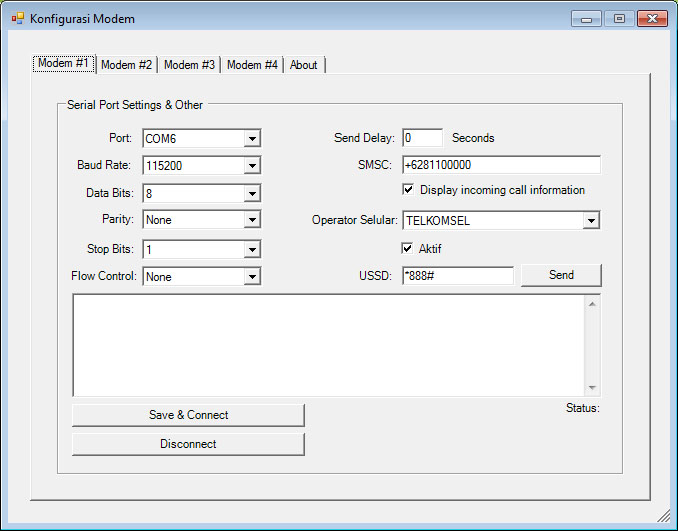Expand the Baud Rate dropdown

pyautogui.click(x=252, y=165)
